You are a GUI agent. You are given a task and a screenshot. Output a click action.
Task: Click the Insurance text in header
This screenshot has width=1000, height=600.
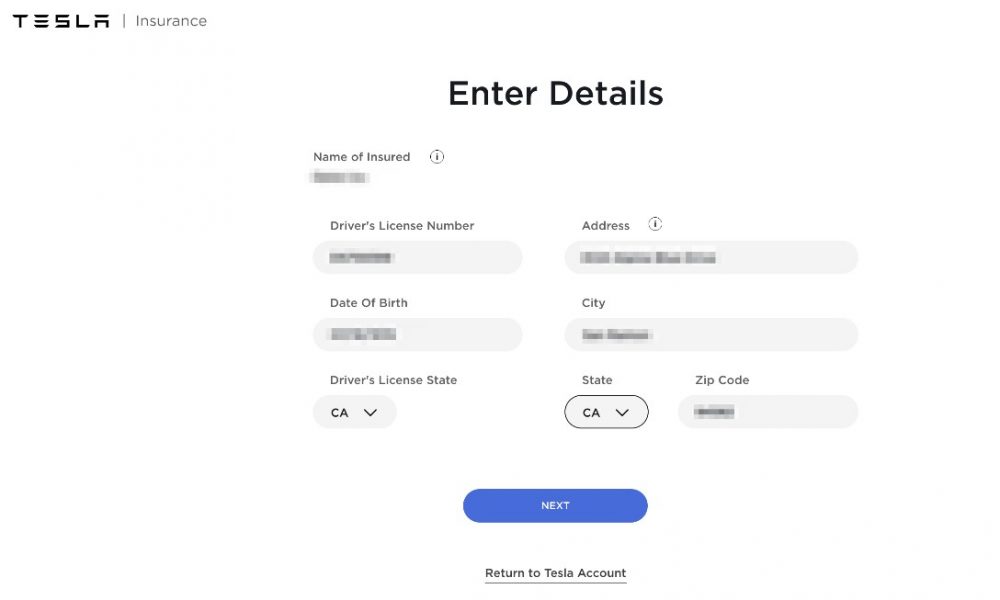171,21
